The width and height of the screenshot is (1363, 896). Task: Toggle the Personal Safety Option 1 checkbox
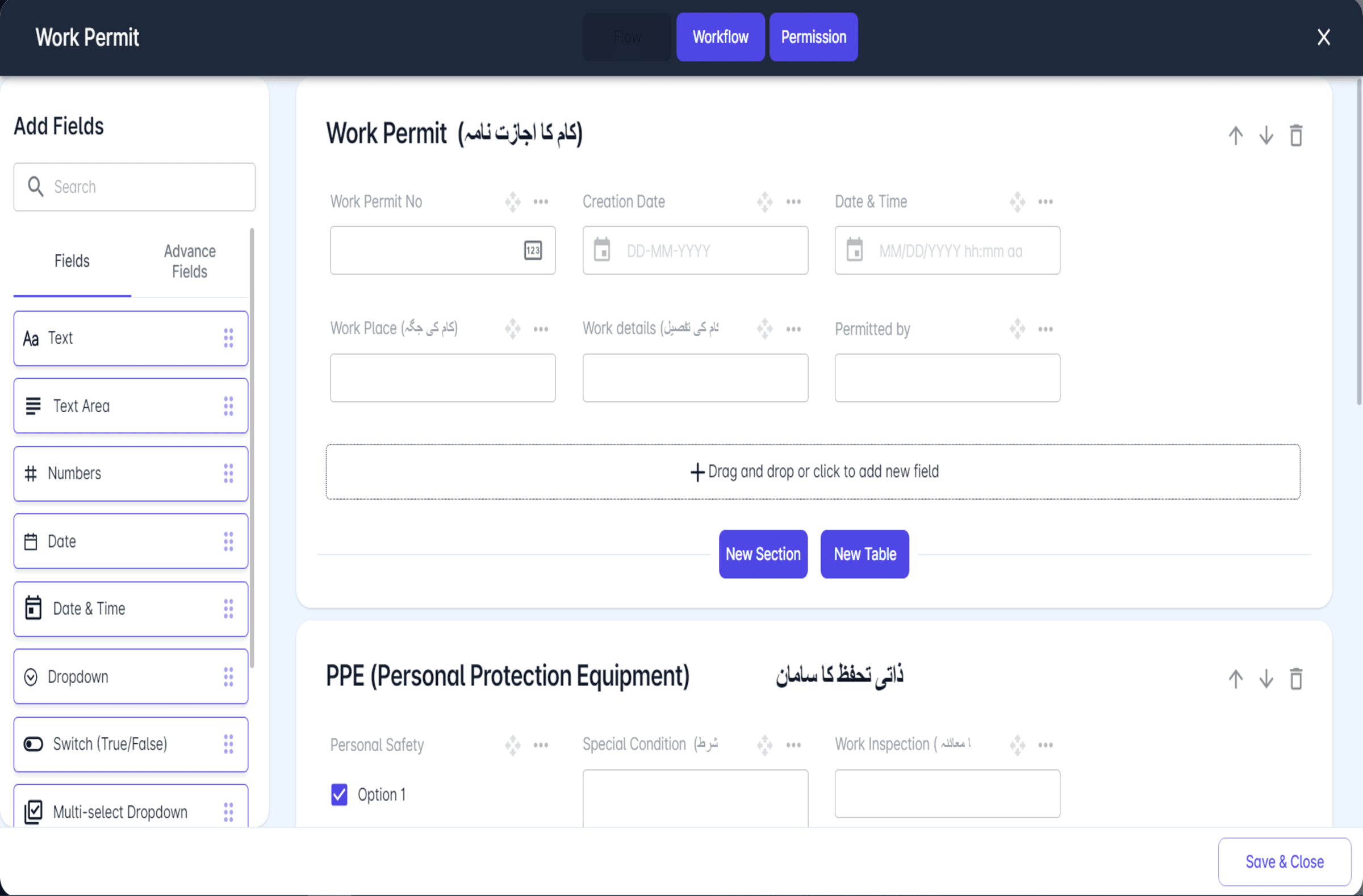(x=340, y=794)
